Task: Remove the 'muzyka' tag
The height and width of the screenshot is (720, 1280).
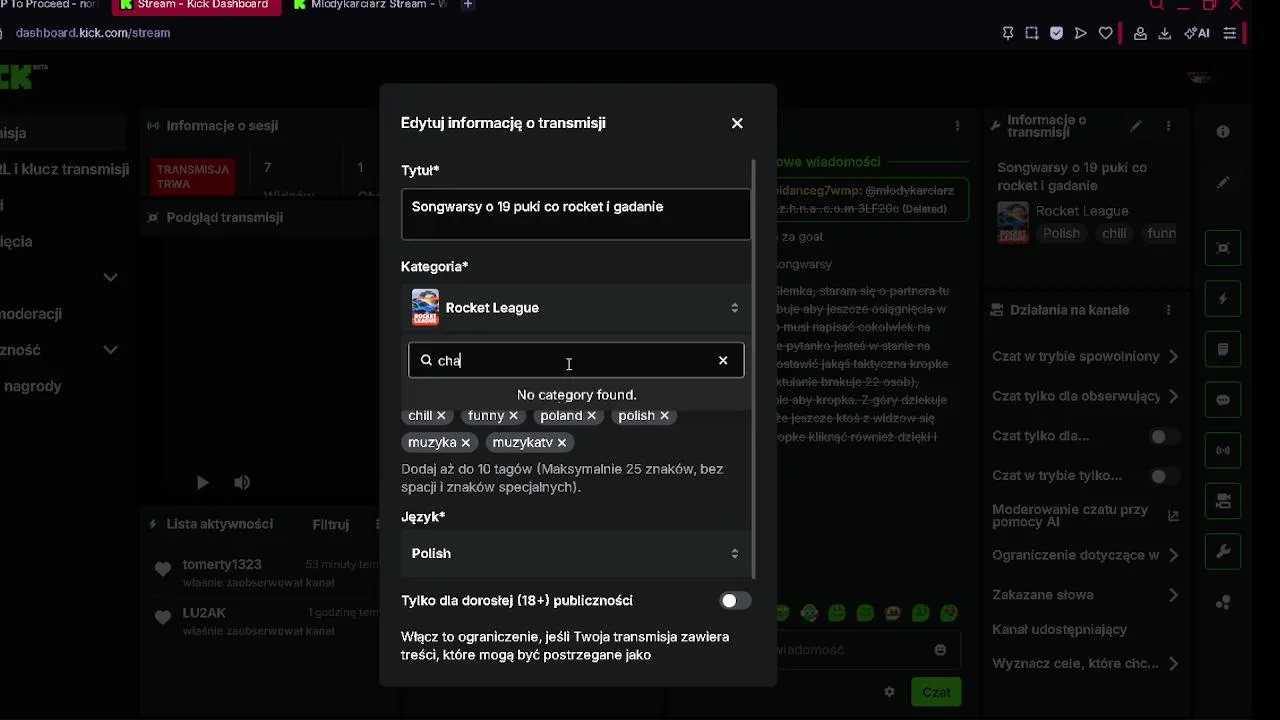Action: coord(466,442)
